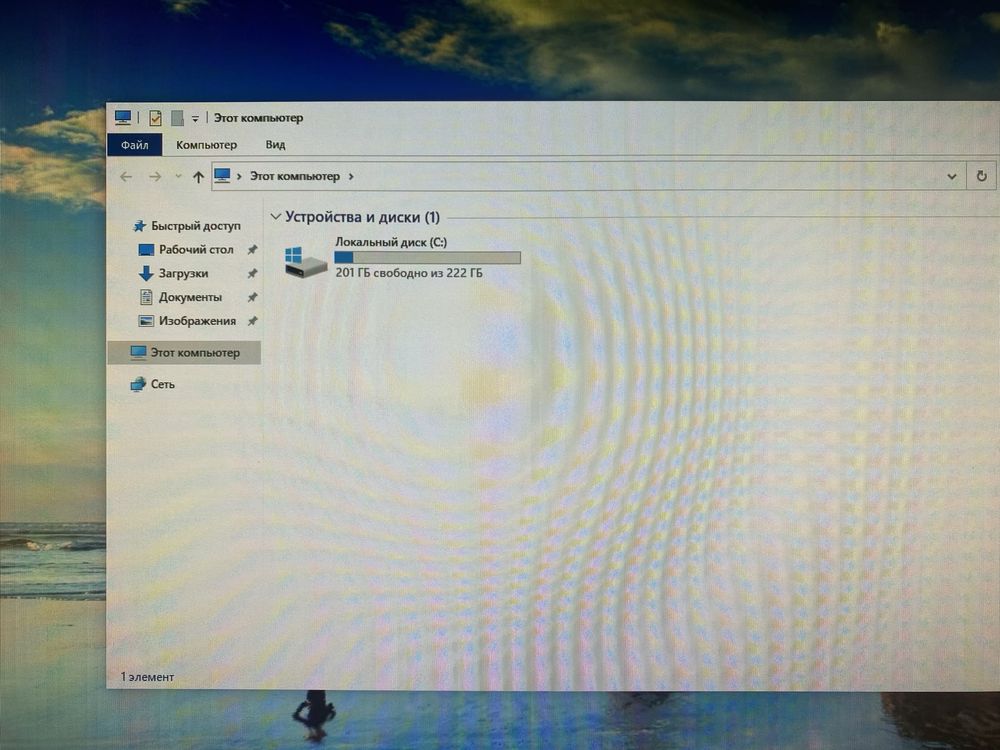This screenshot has height=750, width=1000.
Task: Click the New folder quick access icon
Action: [178, 118]
